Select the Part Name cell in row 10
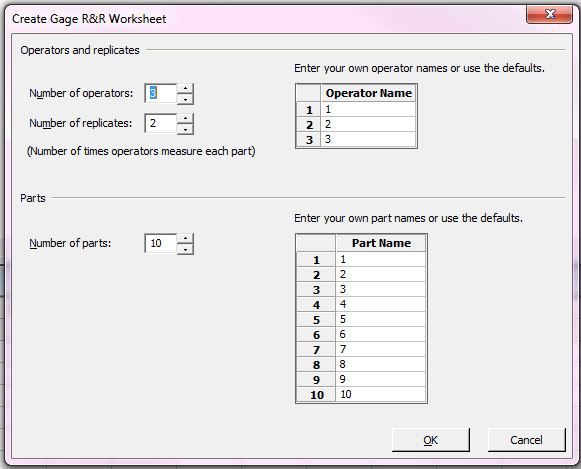 (x=381, y=394)
